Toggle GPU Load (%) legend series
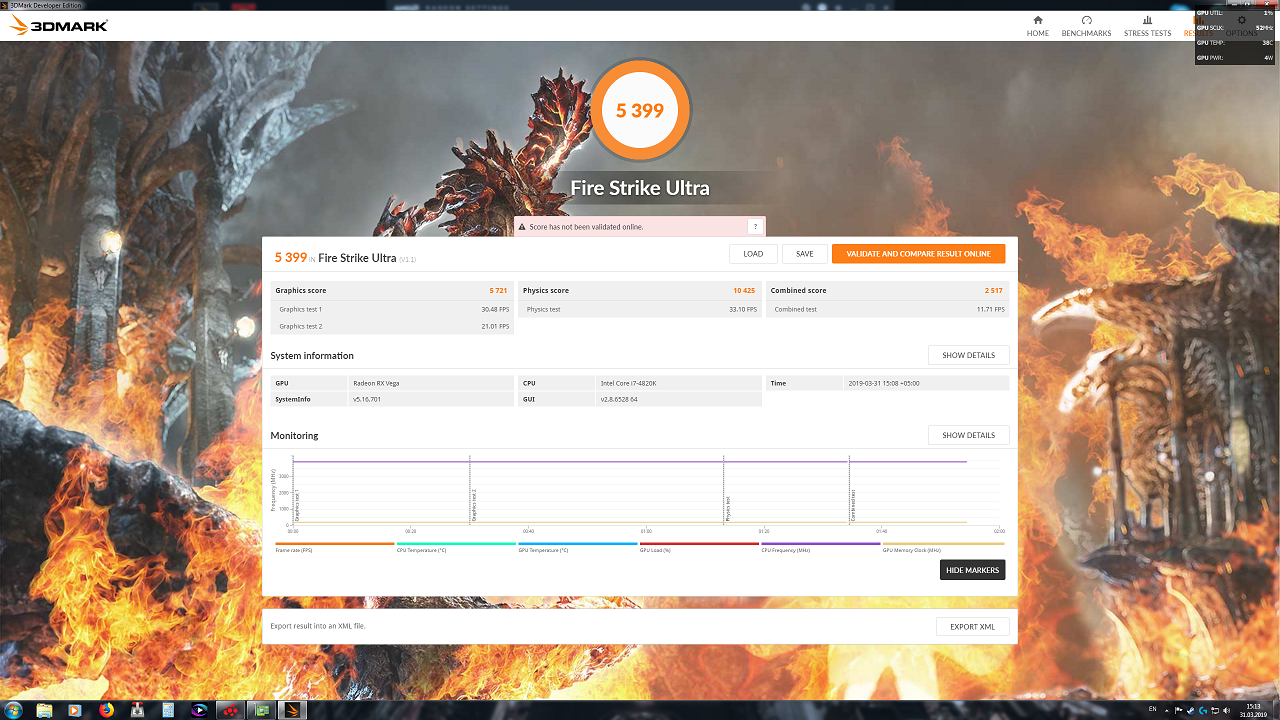The image size is (1280, 720). [699, 547]
